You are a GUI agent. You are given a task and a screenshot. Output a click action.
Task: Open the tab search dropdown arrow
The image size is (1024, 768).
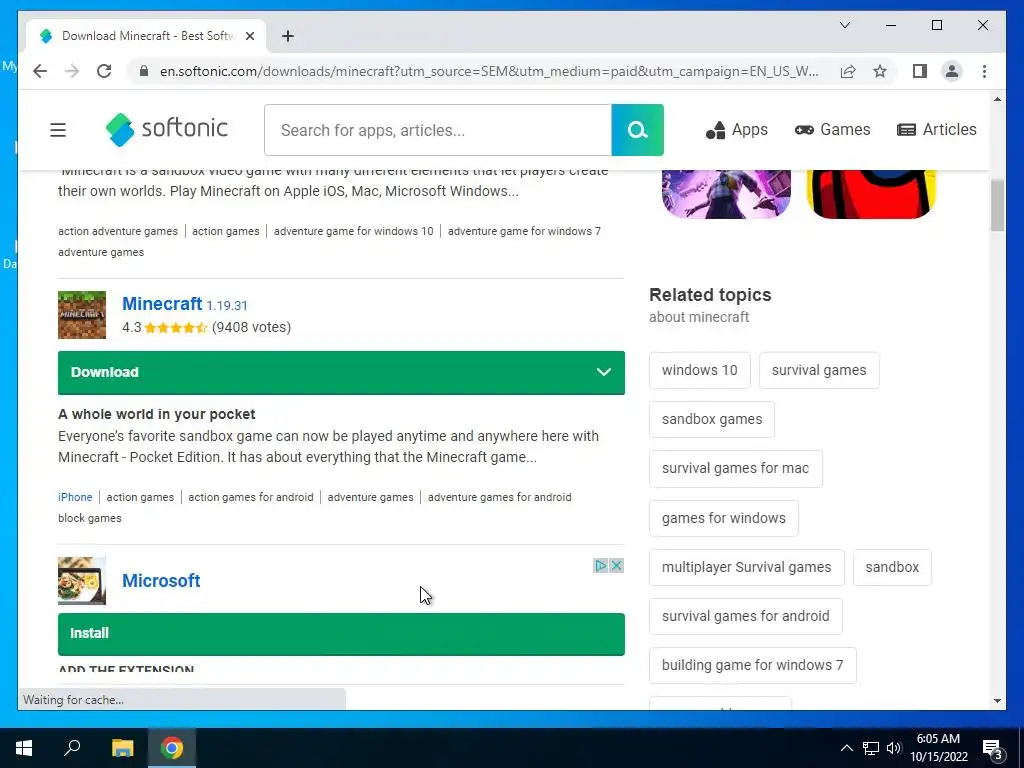[x=845, y=25]
